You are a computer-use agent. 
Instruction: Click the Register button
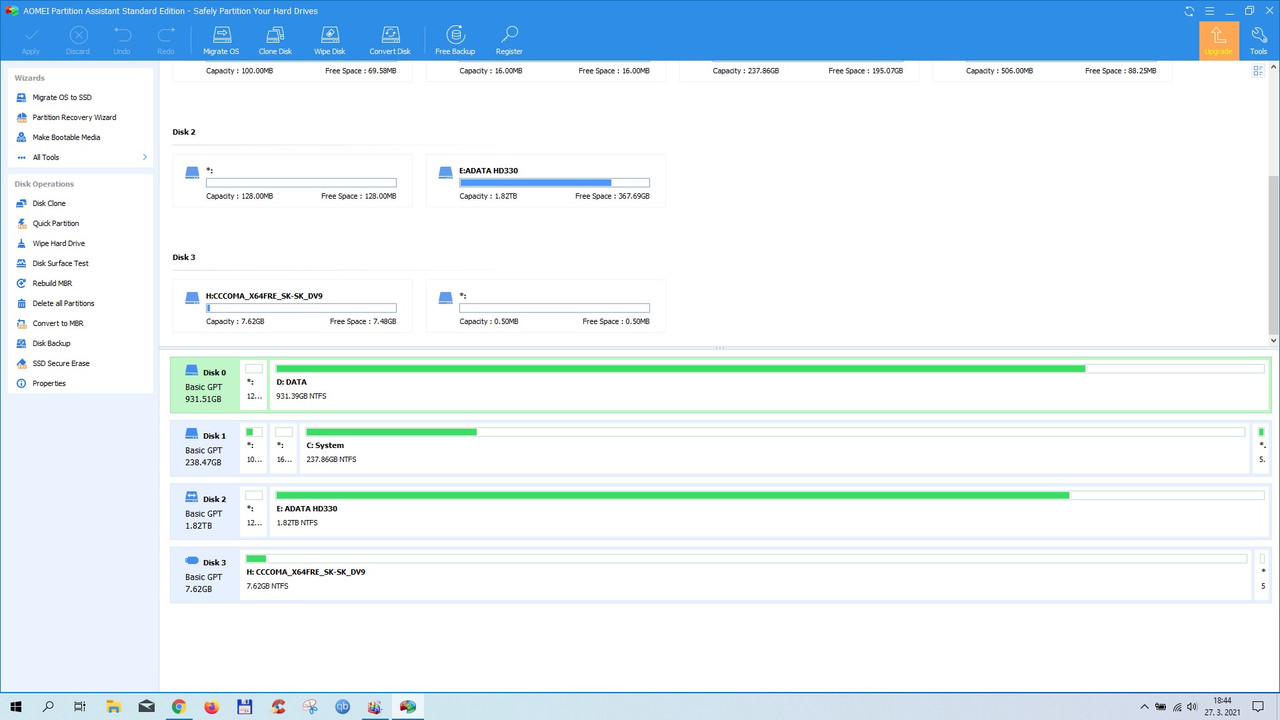[508, 40]
